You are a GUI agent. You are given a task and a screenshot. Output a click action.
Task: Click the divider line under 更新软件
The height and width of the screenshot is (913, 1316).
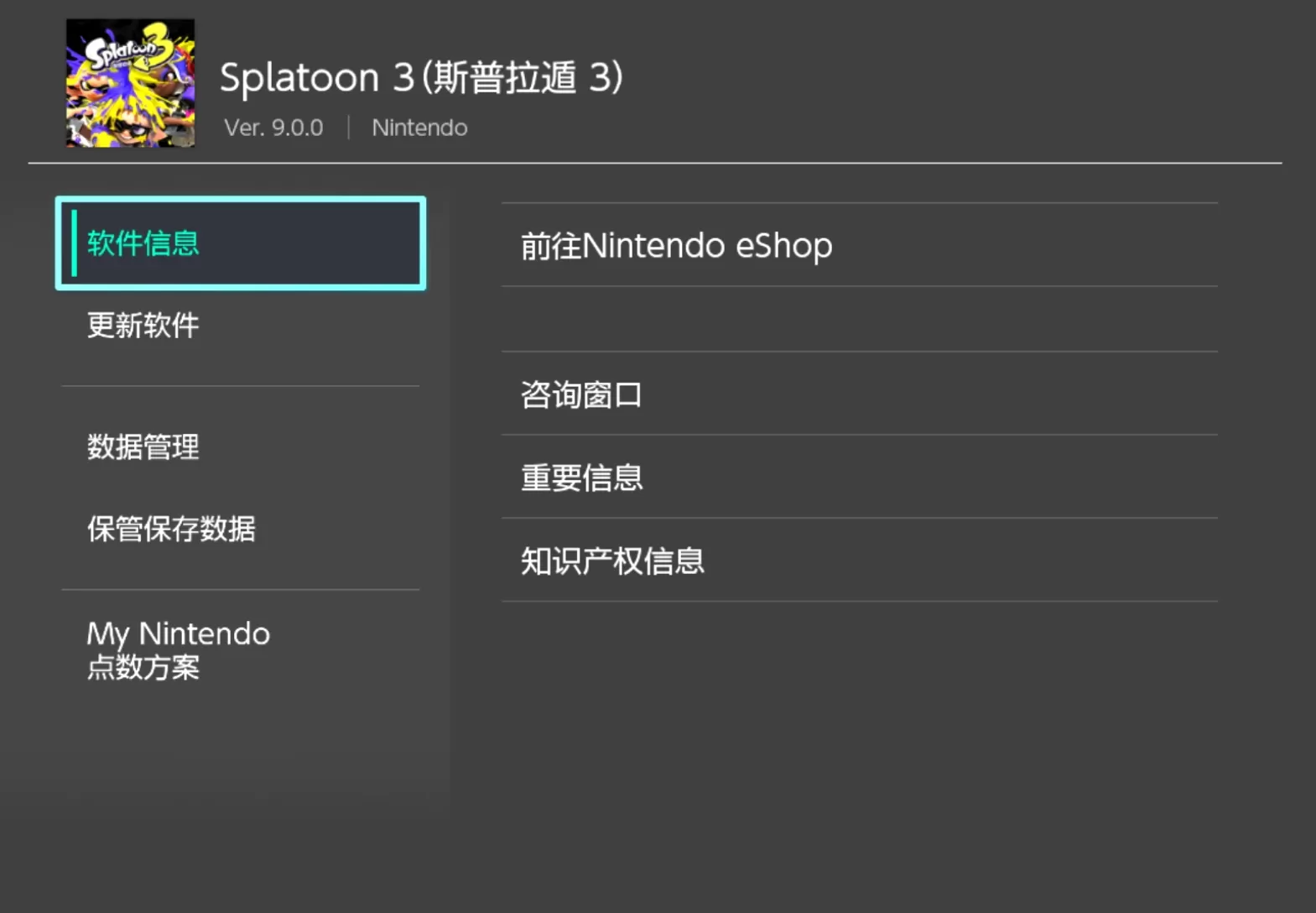coord(241,386)
